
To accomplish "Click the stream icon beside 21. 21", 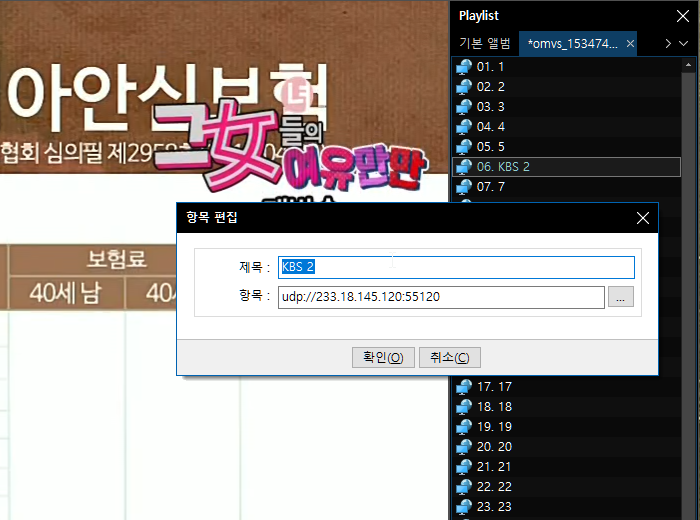I will click(x=464, y=467).
